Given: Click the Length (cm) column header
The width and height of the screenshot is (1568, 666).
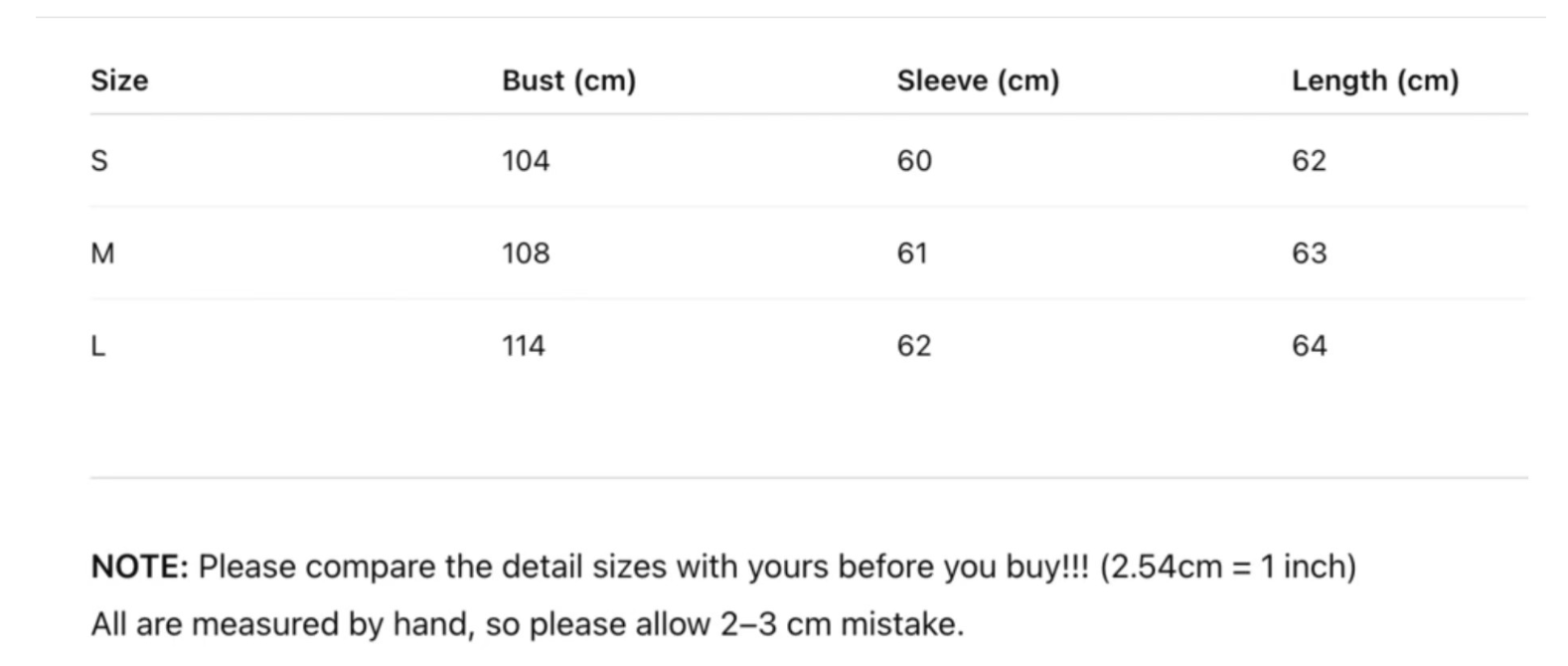Looking at the screenshot, I should pyautogui.click(x=1375, y=81).
